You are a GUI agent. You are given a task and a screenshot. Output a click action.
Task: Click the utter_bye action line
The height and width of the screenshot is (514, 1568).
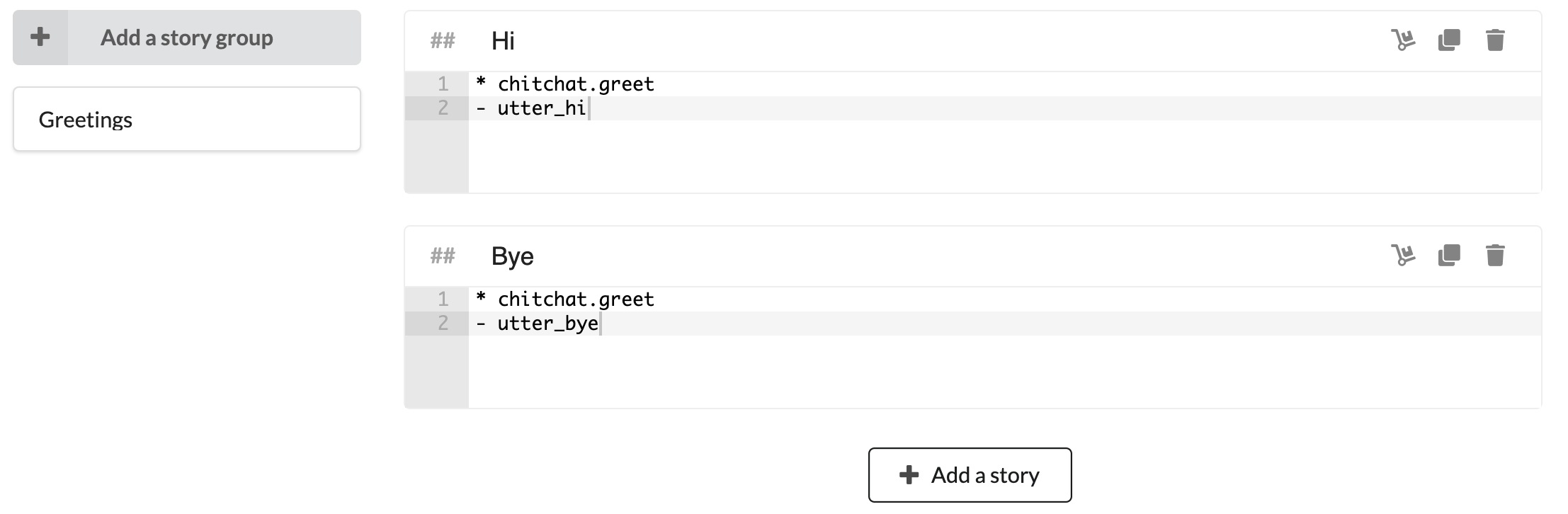(548, 324)
